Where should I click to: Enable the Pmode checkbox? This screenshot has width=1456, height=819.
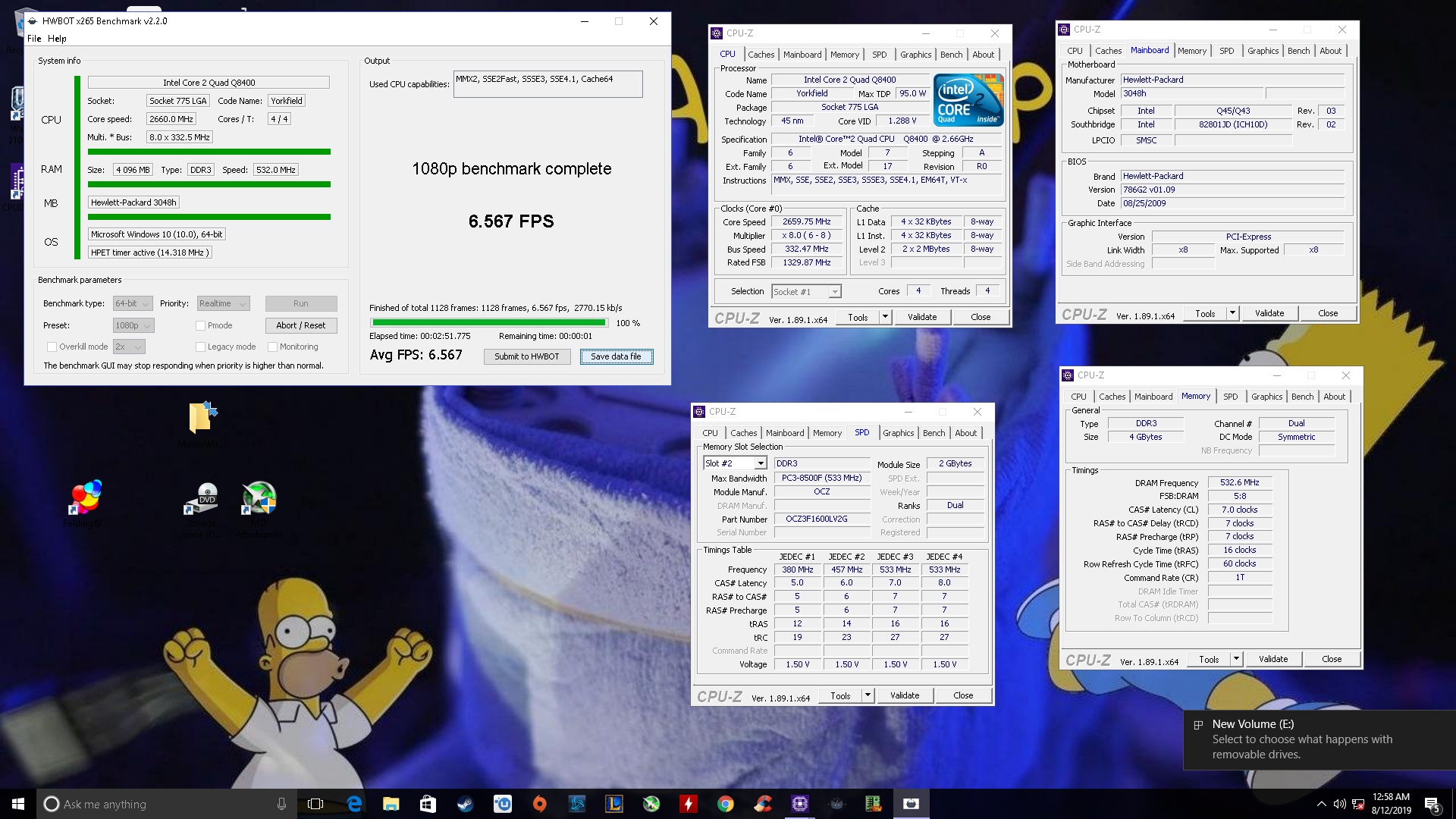click(x=200, y=325)
